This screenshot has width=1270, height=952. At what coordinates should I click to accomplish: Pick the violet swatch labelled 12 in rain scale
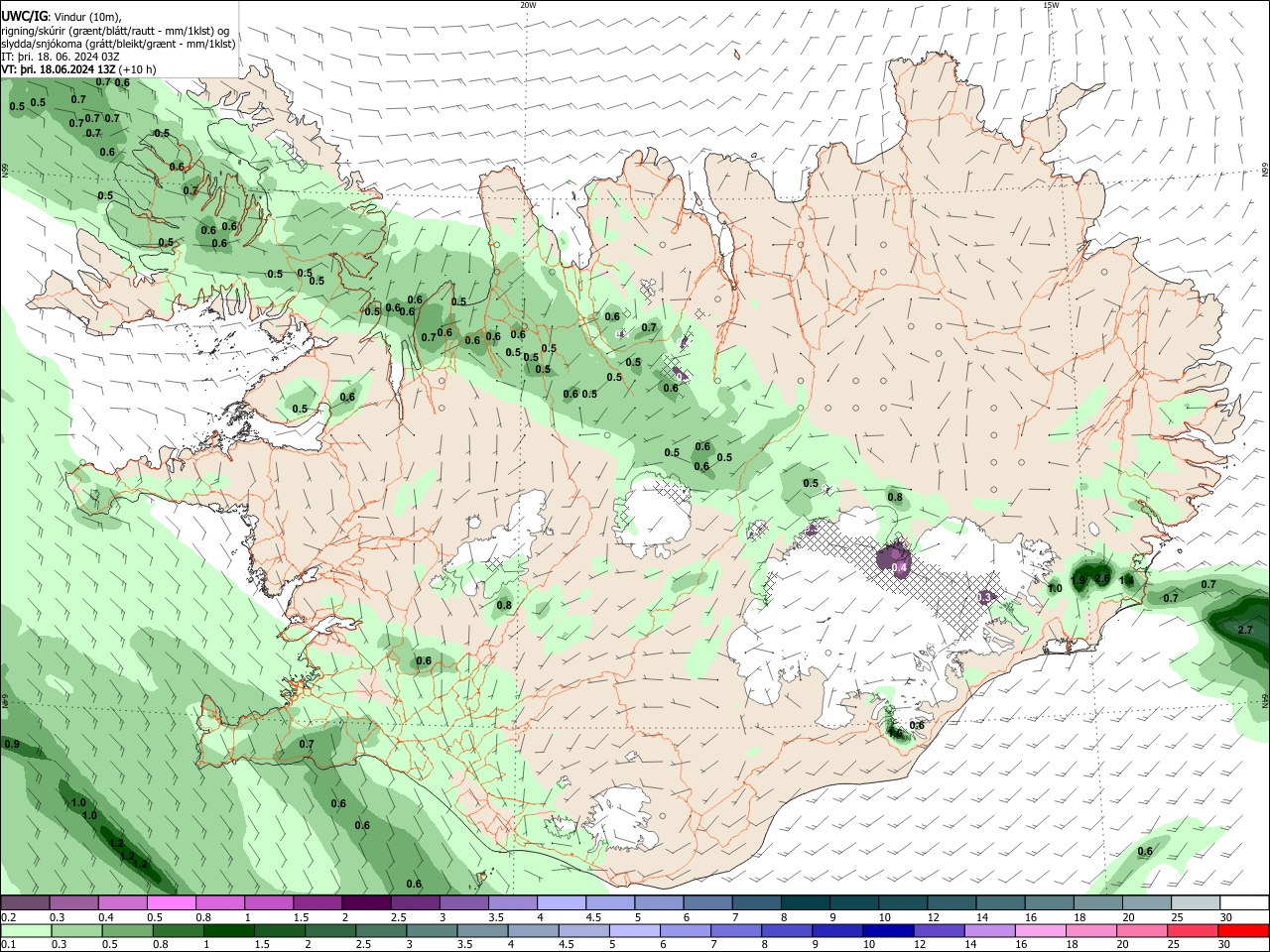938,930
